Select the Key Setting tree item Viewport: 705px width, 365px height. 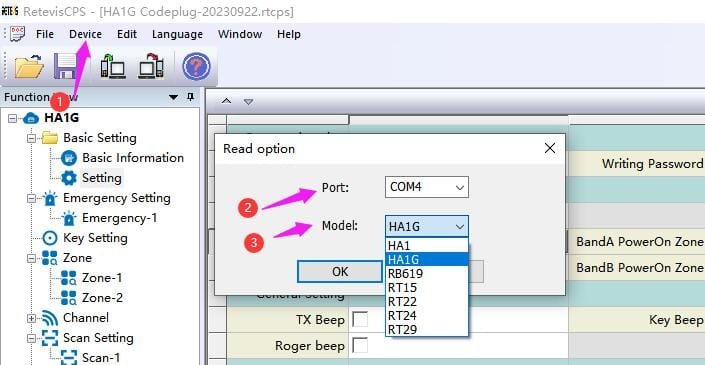(95, 238)
